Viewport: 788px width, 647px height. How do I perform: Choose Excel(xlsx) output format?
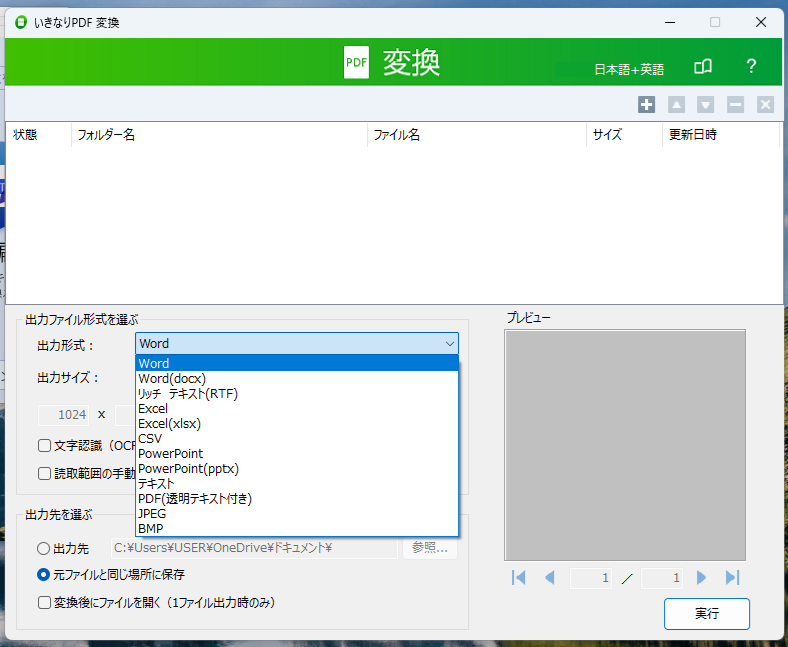(x=297, y=424)
